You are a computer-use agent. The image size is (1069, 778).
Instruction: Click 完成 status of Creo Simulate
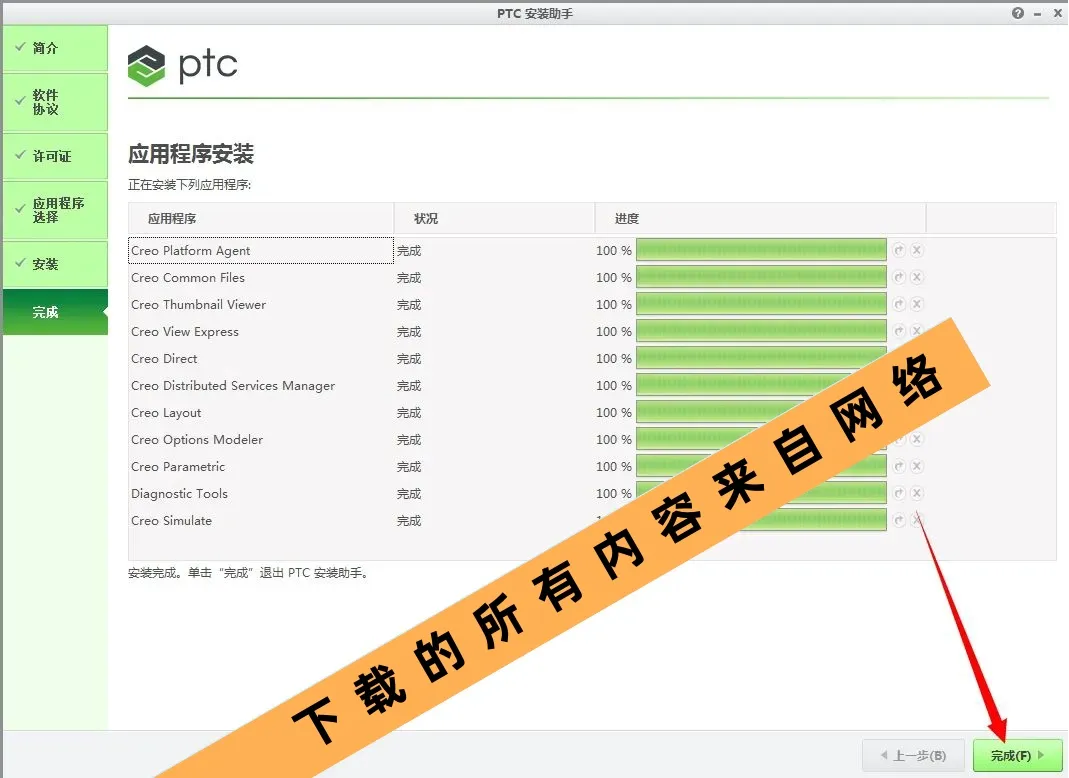409,521
